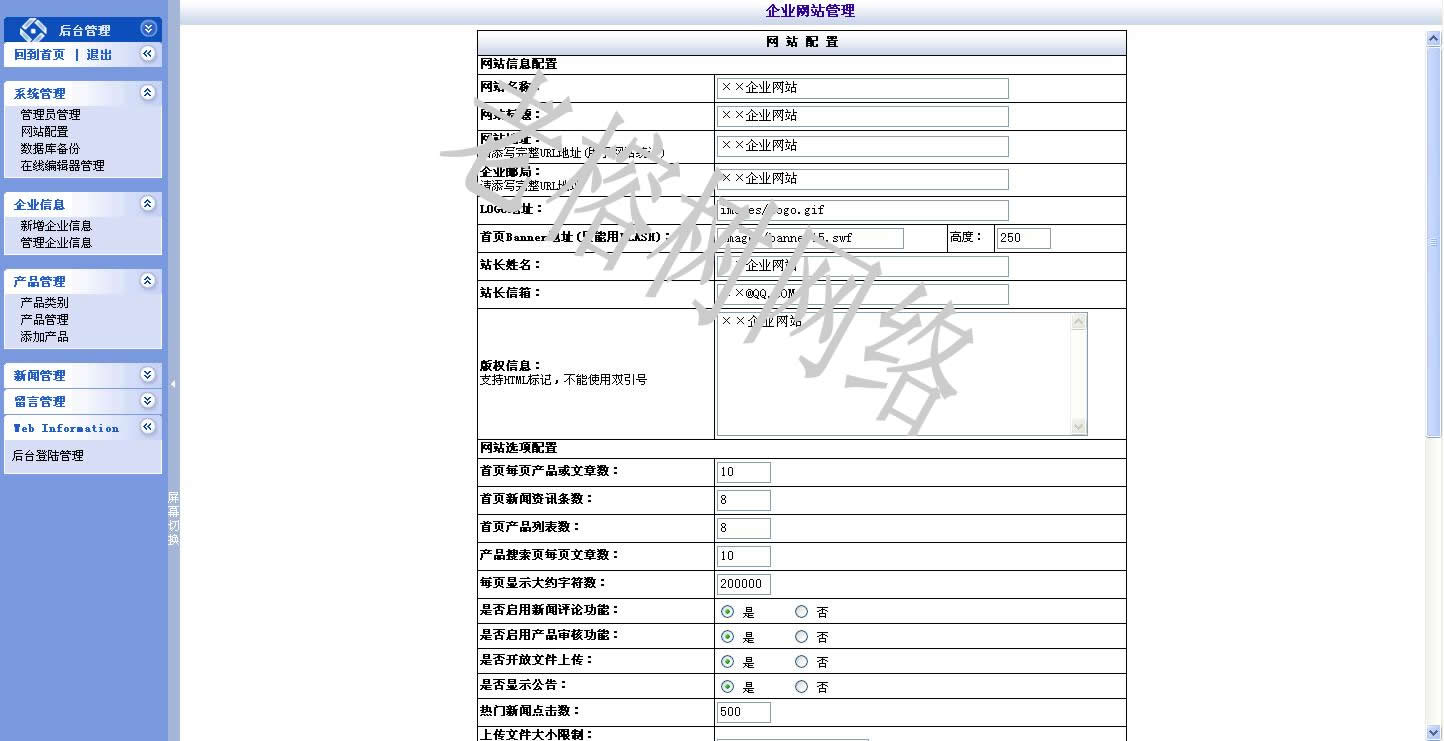The width and height of the screenshot is (1444, 741).
Task: Open 产品管理 sub-item link
Action: [x=44, y=320]
